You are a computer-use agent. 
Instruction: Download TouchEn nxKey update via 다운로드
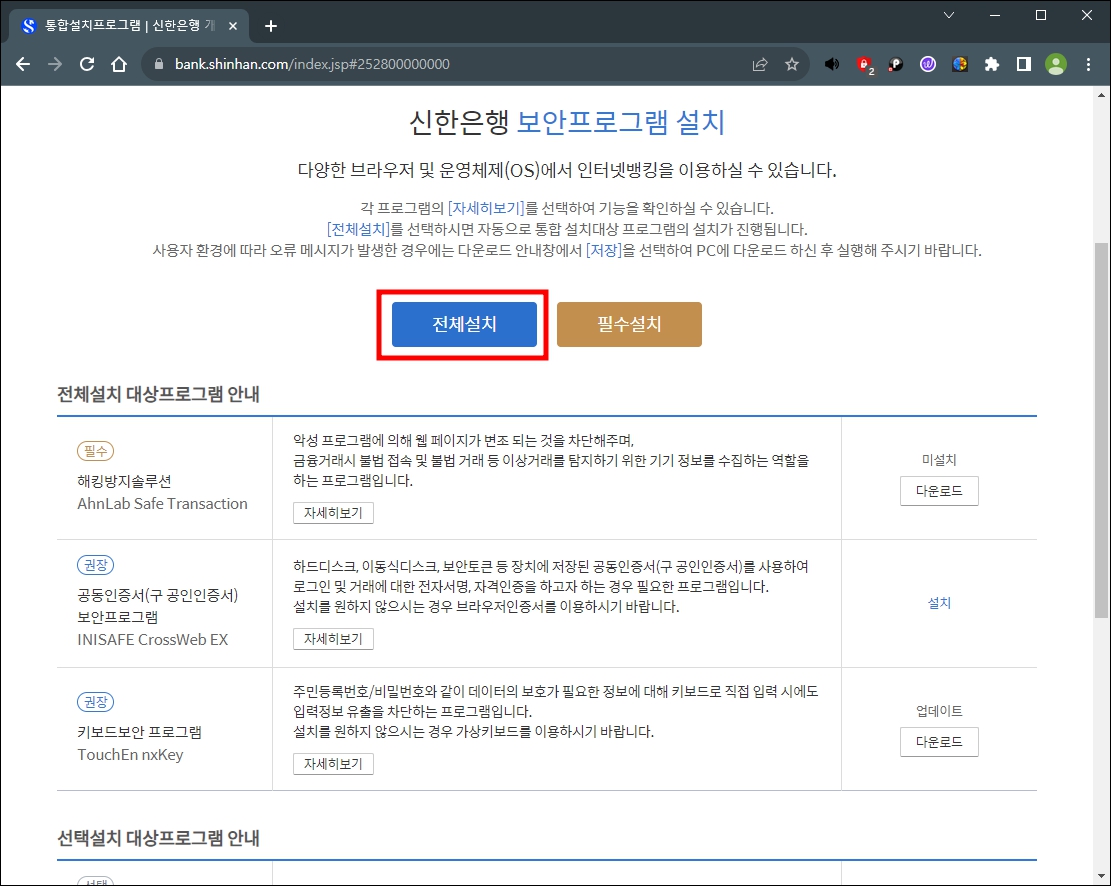(x=939, y=742)
